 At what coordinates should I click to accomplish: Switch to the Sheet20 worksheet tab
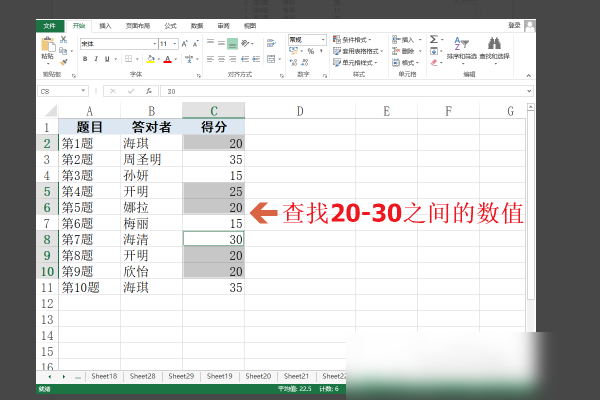pyautogui.click(x=258, y=376)
